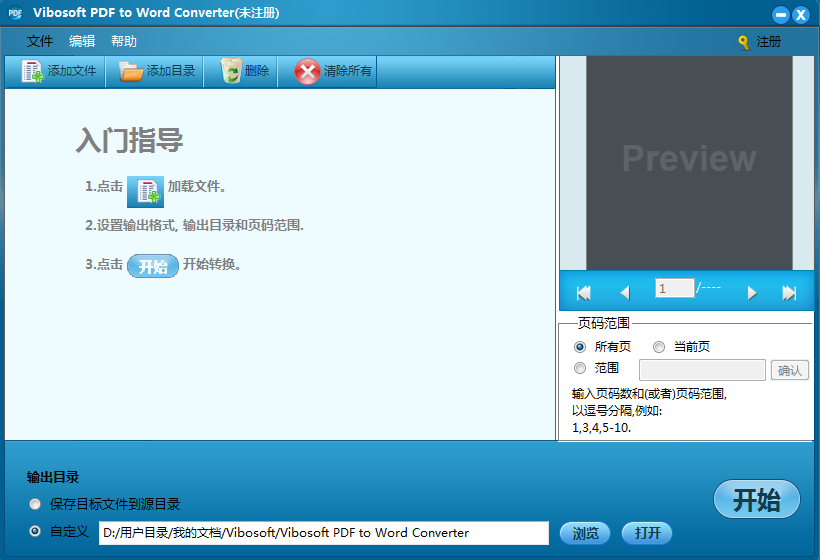Jump to last page in preview
Image resolution: width=820 pixels, height=560 pixels.
789,293
